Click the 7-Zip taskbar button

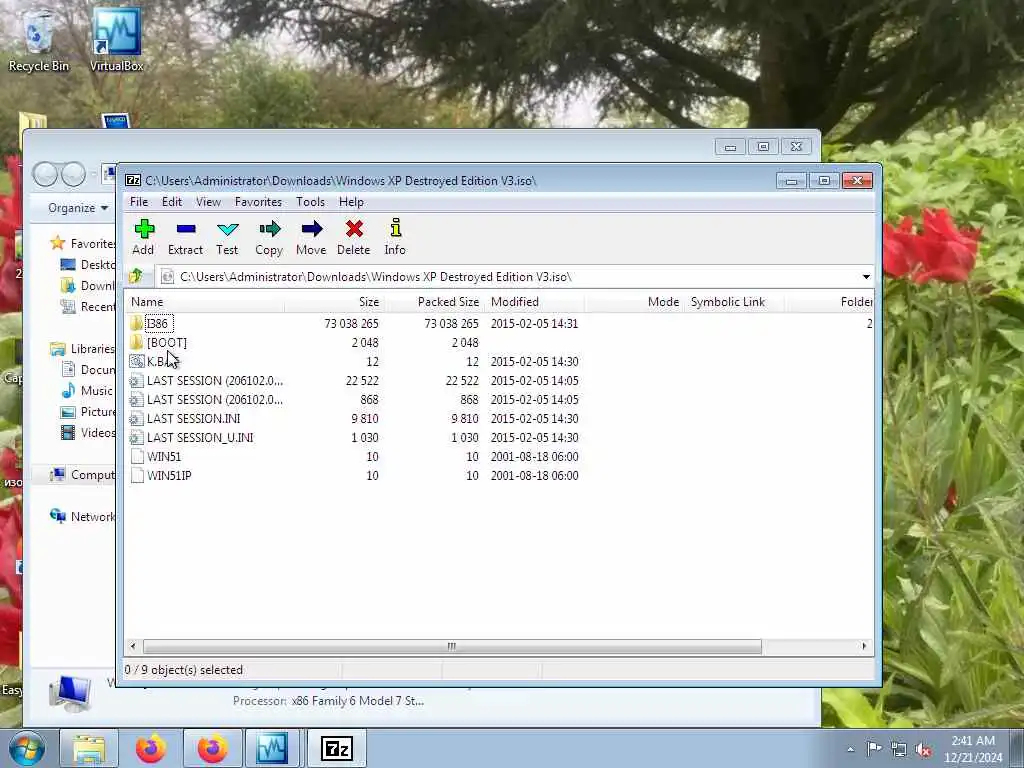pyautogui.click(x=337, y=748)
